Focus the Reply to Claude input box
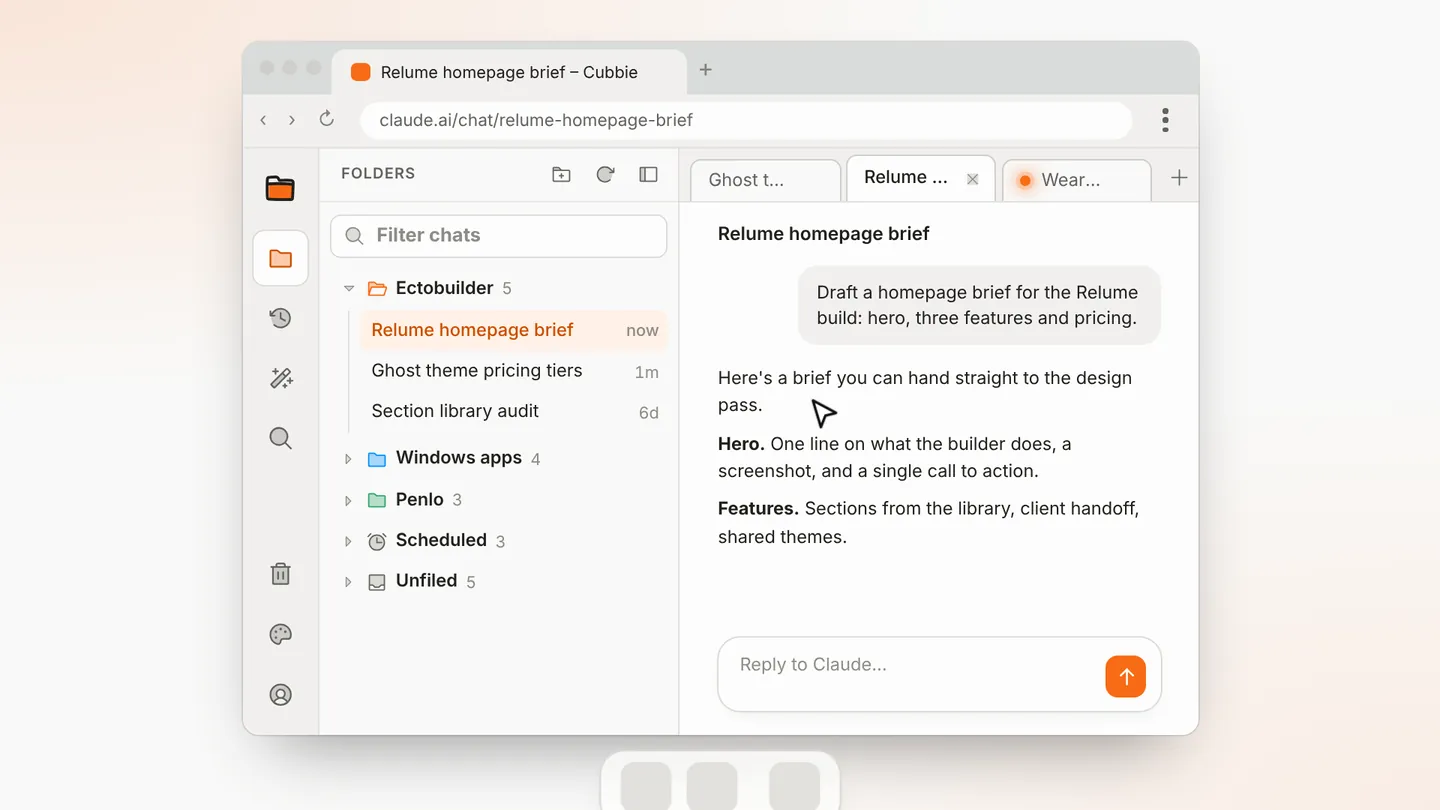This screenshot has height=810, width=1440. pos(940,675)
